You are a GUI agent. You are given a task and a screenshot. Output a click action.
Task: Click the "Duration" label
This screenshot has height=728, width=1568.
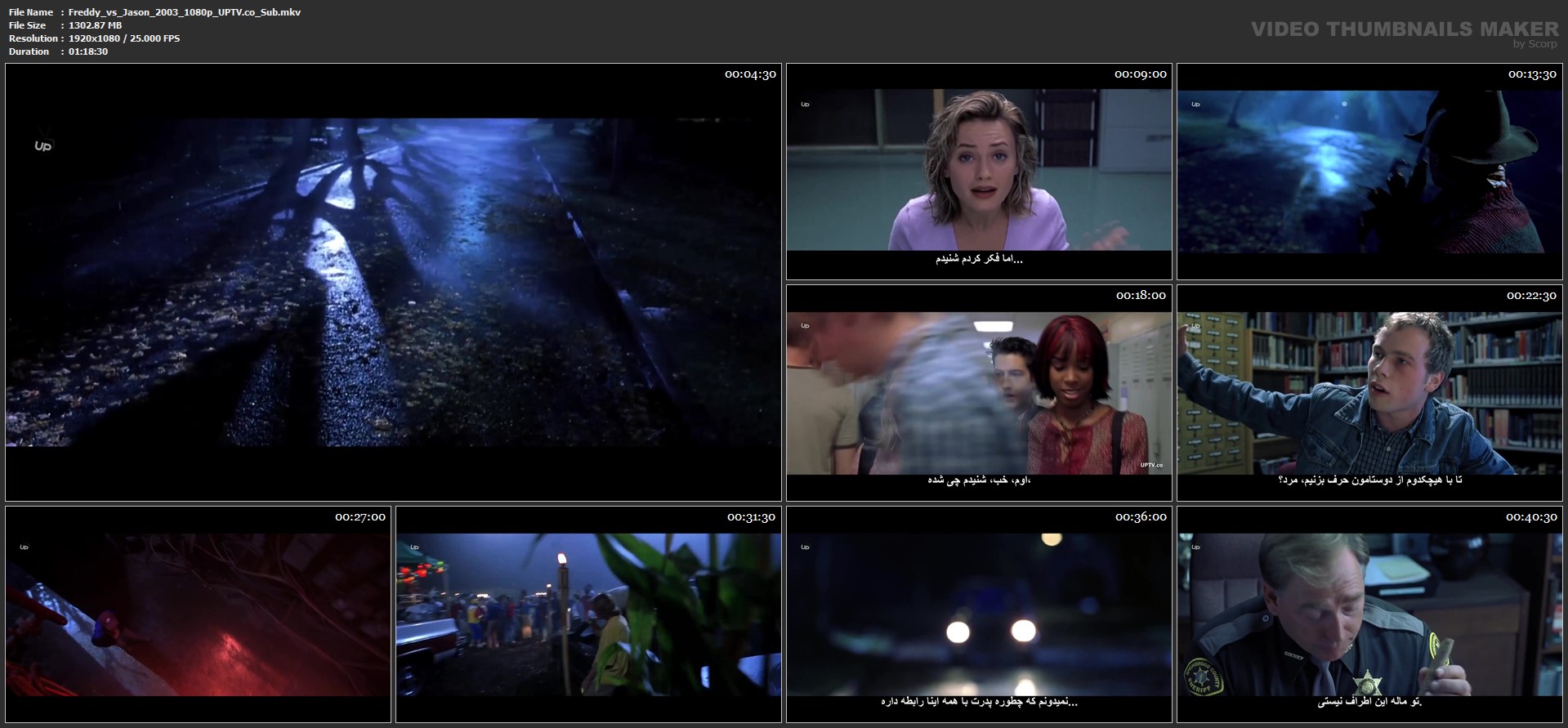pos(29,51)
